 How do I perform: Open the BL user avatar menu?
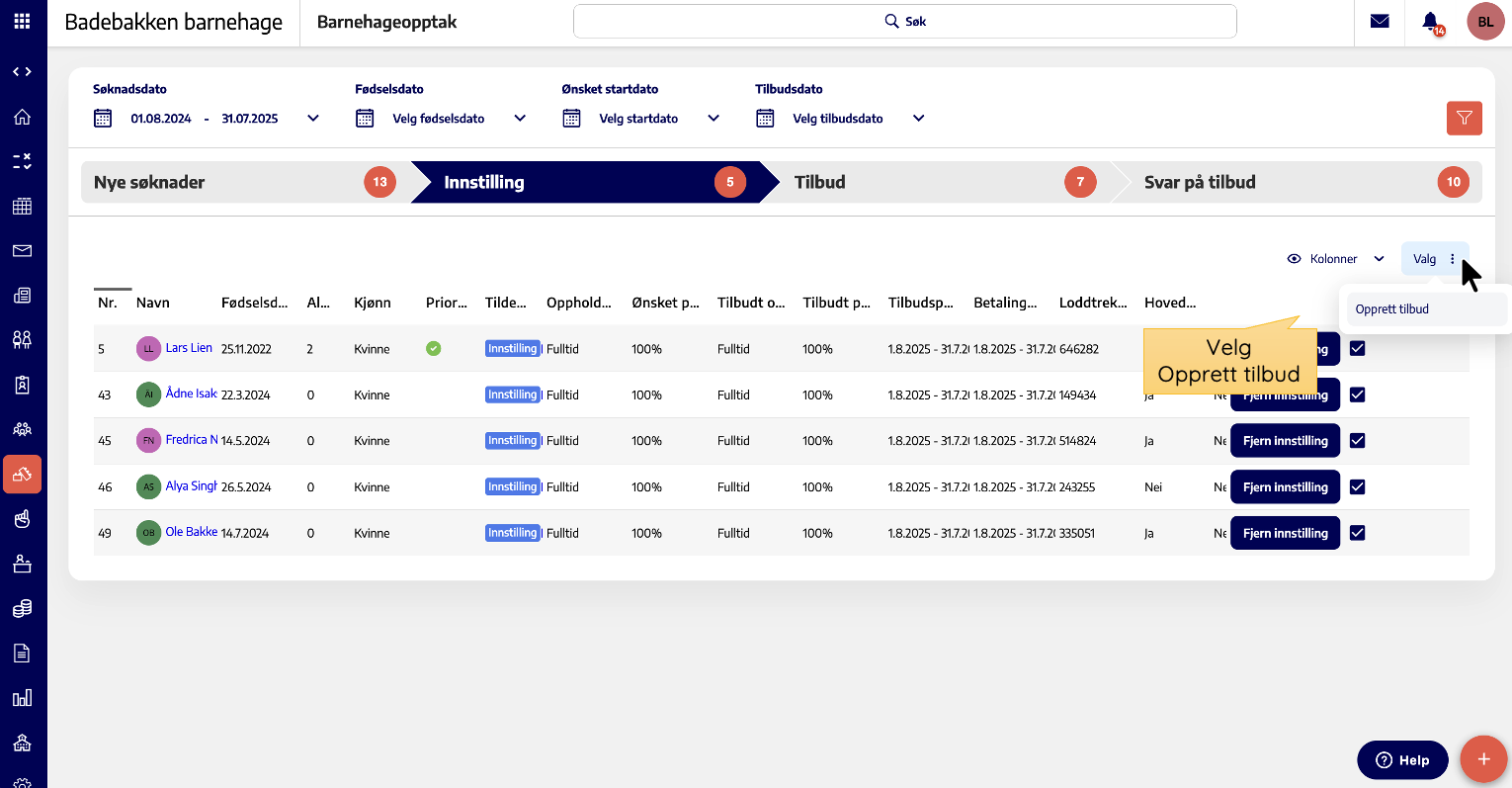point(1484,21)
